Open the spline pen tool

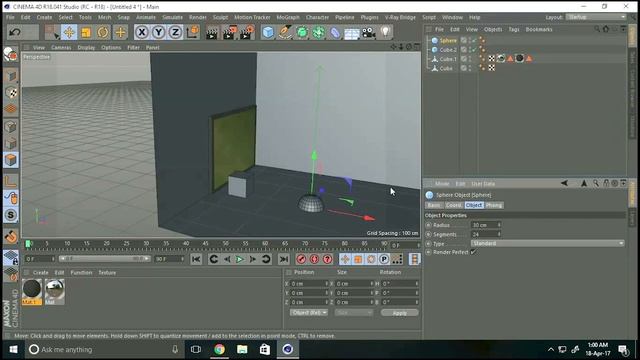point(285,32)
